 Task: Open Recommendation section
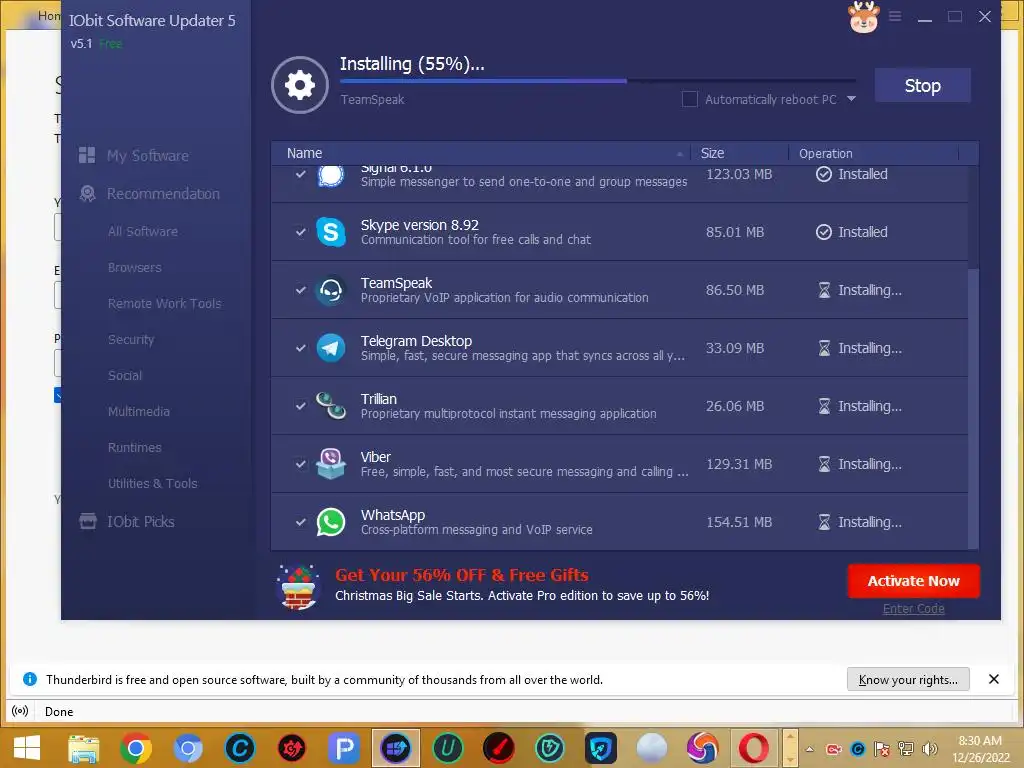tap(163, 193)
